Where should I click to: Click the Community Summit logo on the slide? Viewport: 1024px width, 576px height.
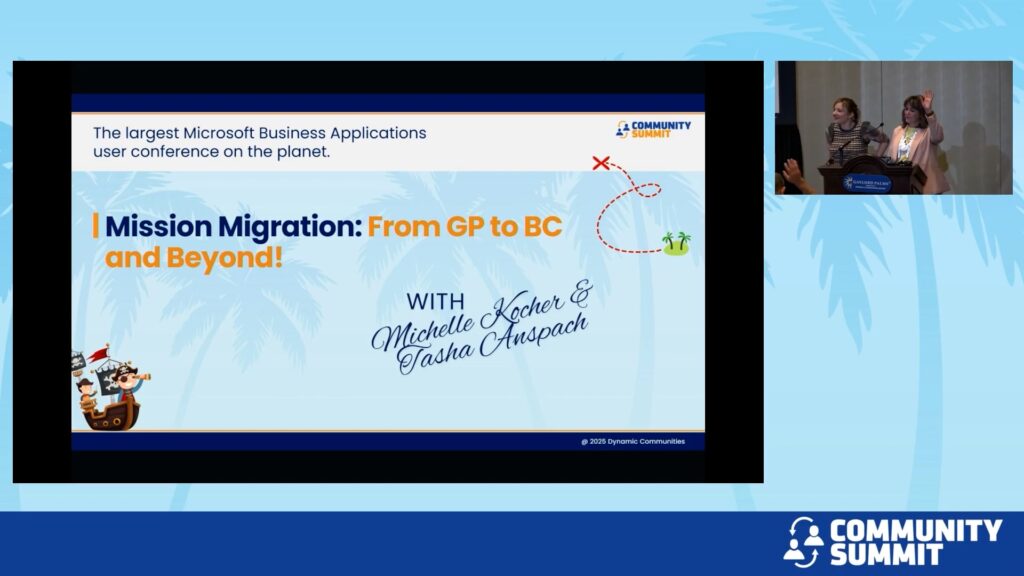click(653, 128)
